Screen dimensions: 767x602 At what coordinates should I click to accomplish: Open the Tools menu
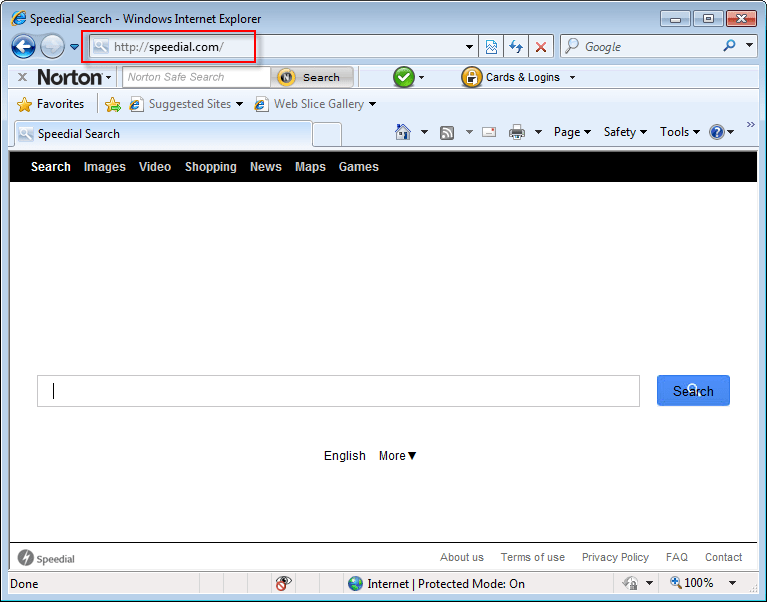[679, 132]
